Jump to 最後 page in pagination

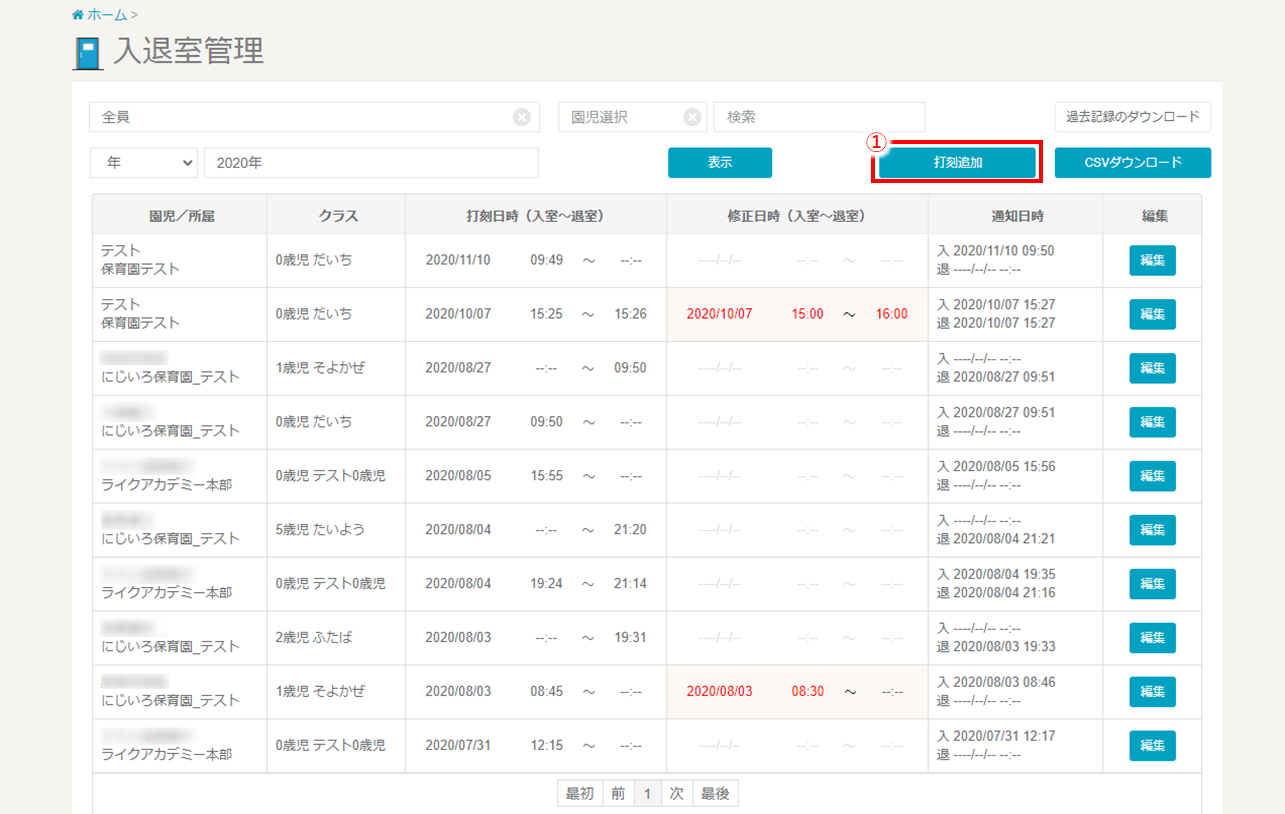(x=715, y=794)
